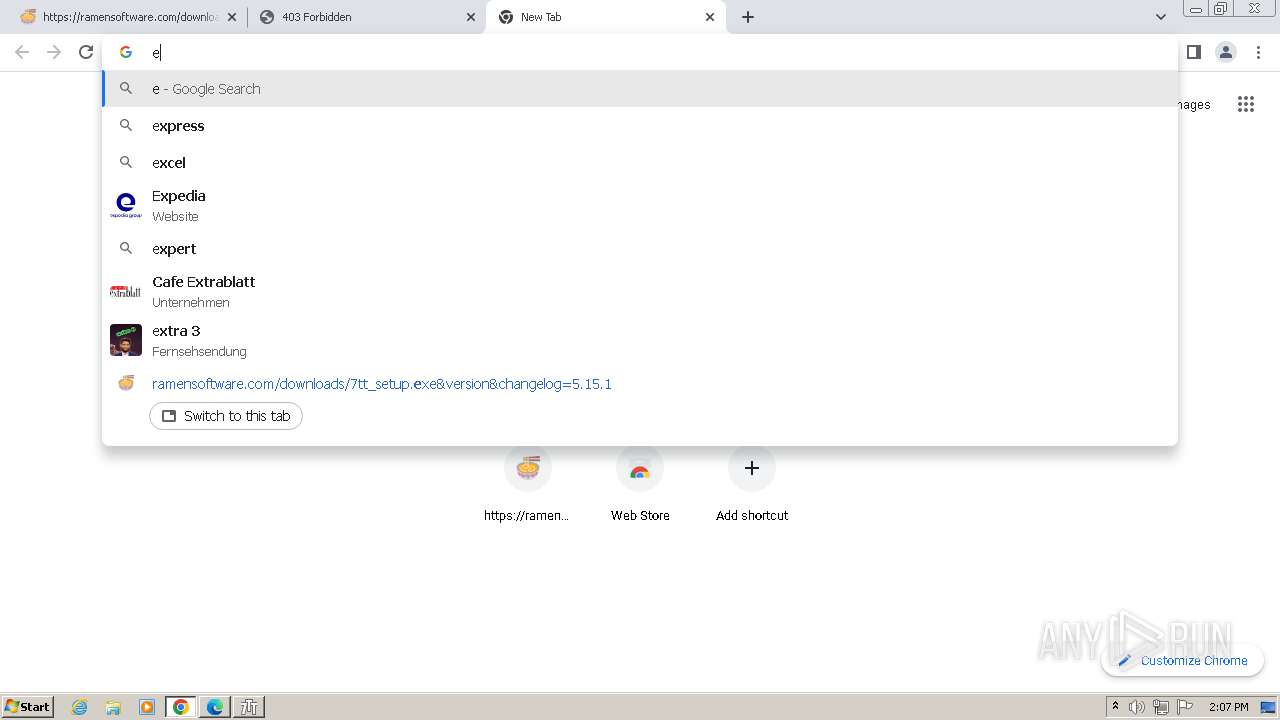This screenshot has height=720, width=1280.
Task: Click the ramen bowl favicon in suggestions
Action: (126, 383)
